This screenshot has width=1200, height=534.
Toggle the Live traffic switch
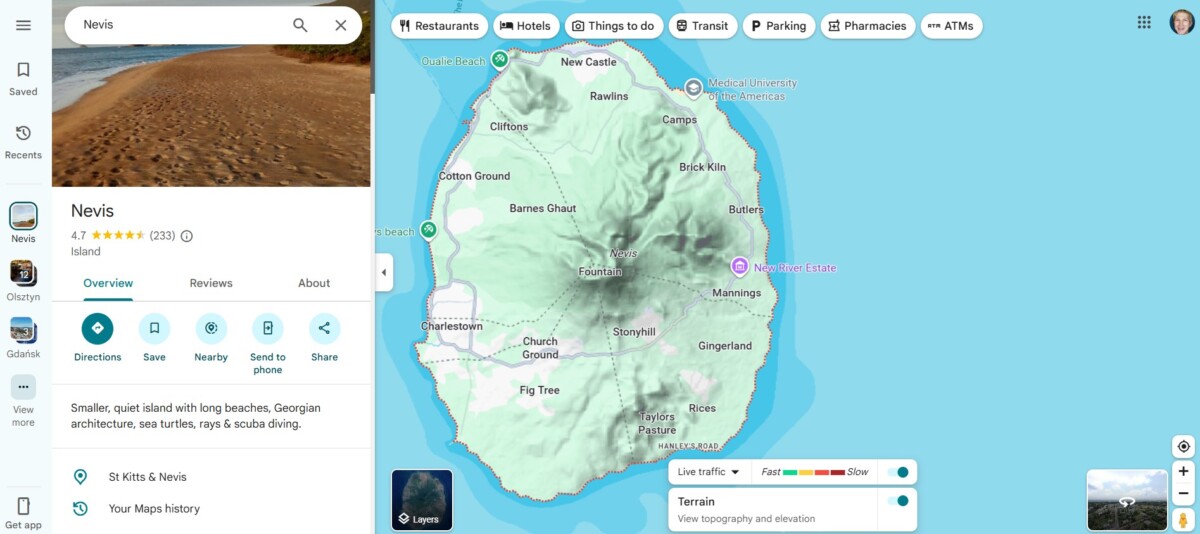[x=898, y=472]
